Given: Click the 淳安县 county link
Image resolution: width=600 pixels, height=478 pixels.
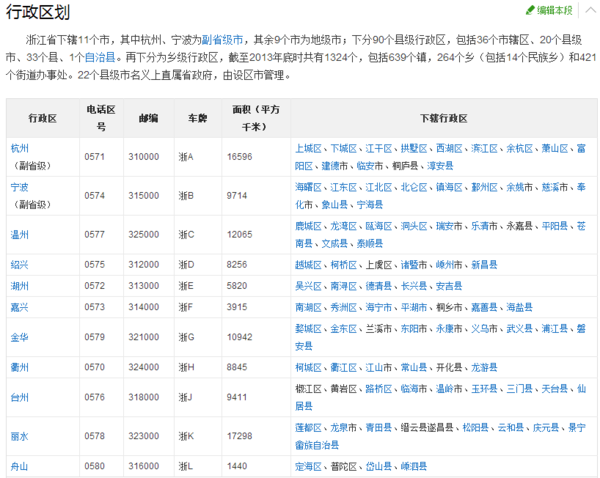Looking at the screenshot, I should [x=440, y=166].
